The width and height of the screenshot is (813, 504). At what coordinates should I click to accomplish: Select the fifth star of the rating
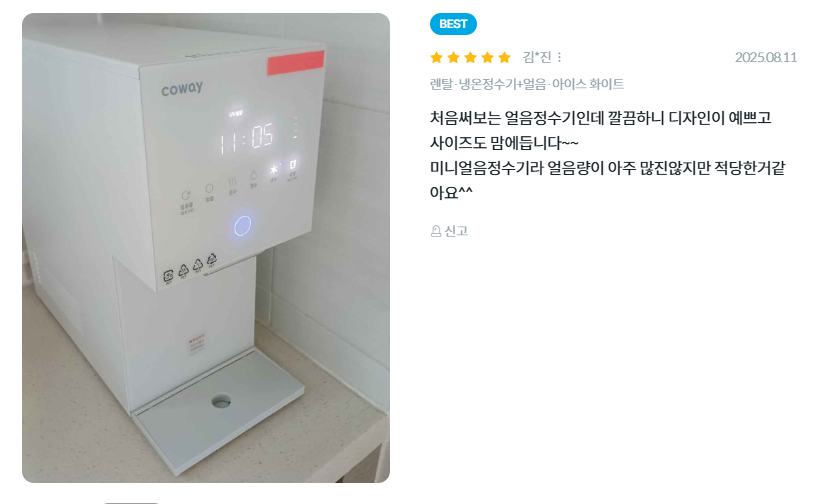coord(504,58)
